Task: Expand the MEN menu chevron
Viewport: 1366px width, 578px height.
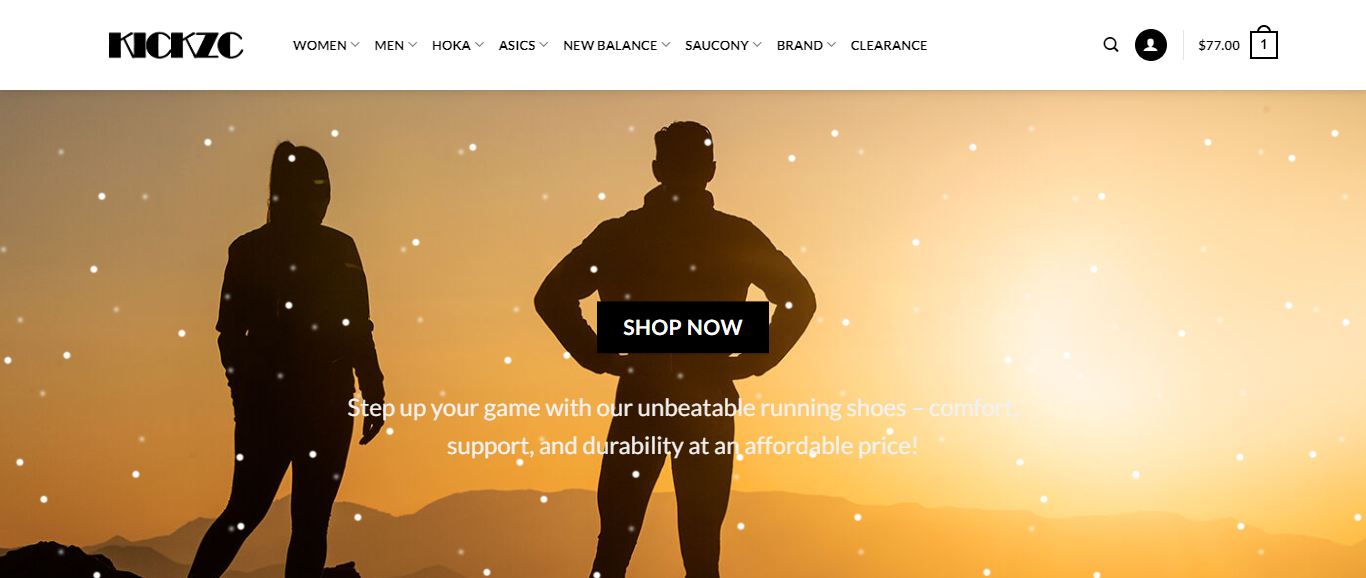Action: [x=413, y=45]
